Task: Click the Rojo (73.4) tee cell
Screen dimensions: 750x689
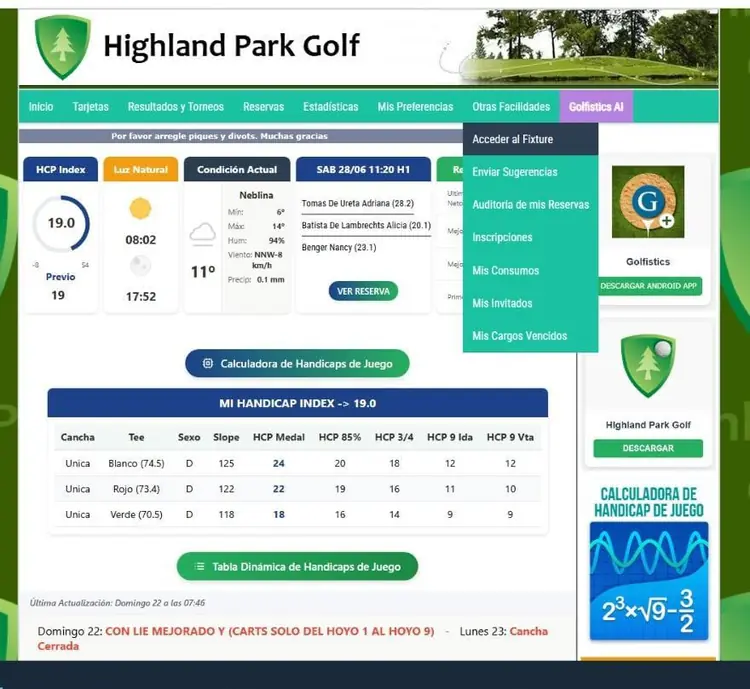Action: [x=136, y=489]
